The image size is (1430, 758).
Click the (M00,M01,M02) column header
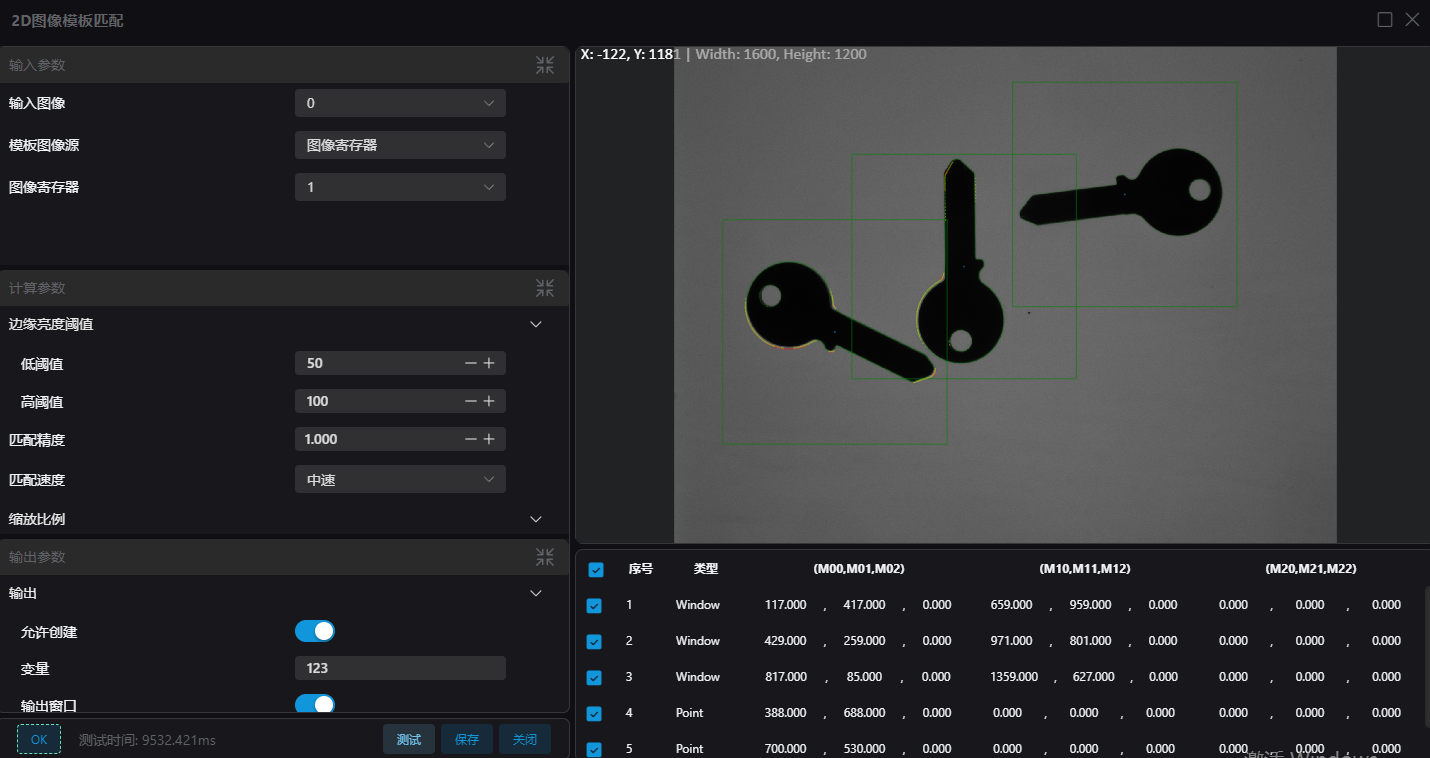(x=859, y=568)
